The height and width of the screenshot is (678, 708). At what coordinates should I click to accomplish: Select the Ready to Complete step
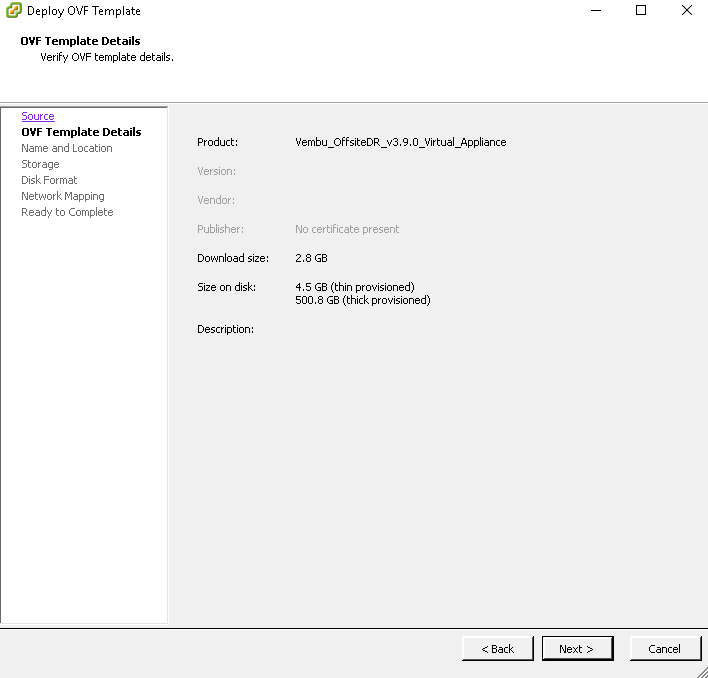(67, 212)
